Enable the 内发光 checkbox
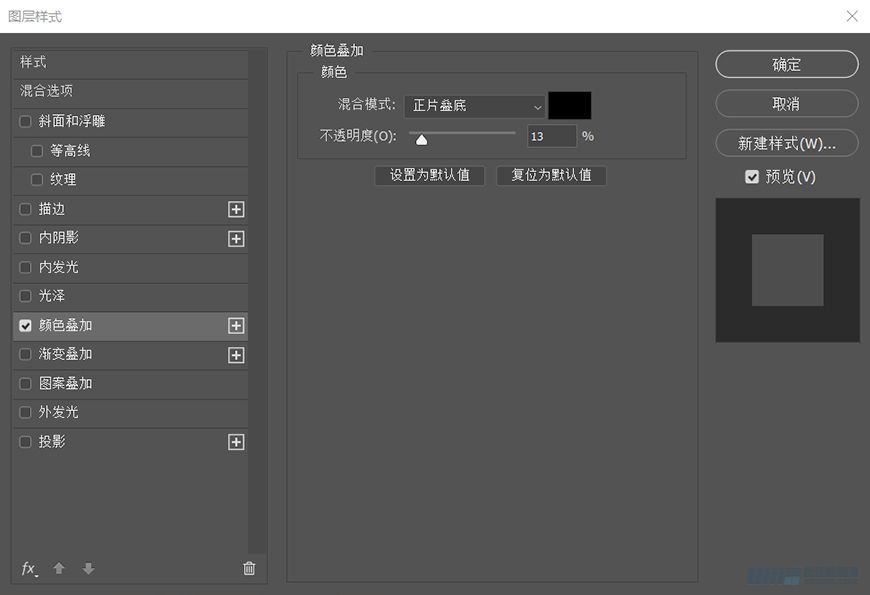Image resolution: width=870 pixels, height=595 pixels. (x=25, y=268)
